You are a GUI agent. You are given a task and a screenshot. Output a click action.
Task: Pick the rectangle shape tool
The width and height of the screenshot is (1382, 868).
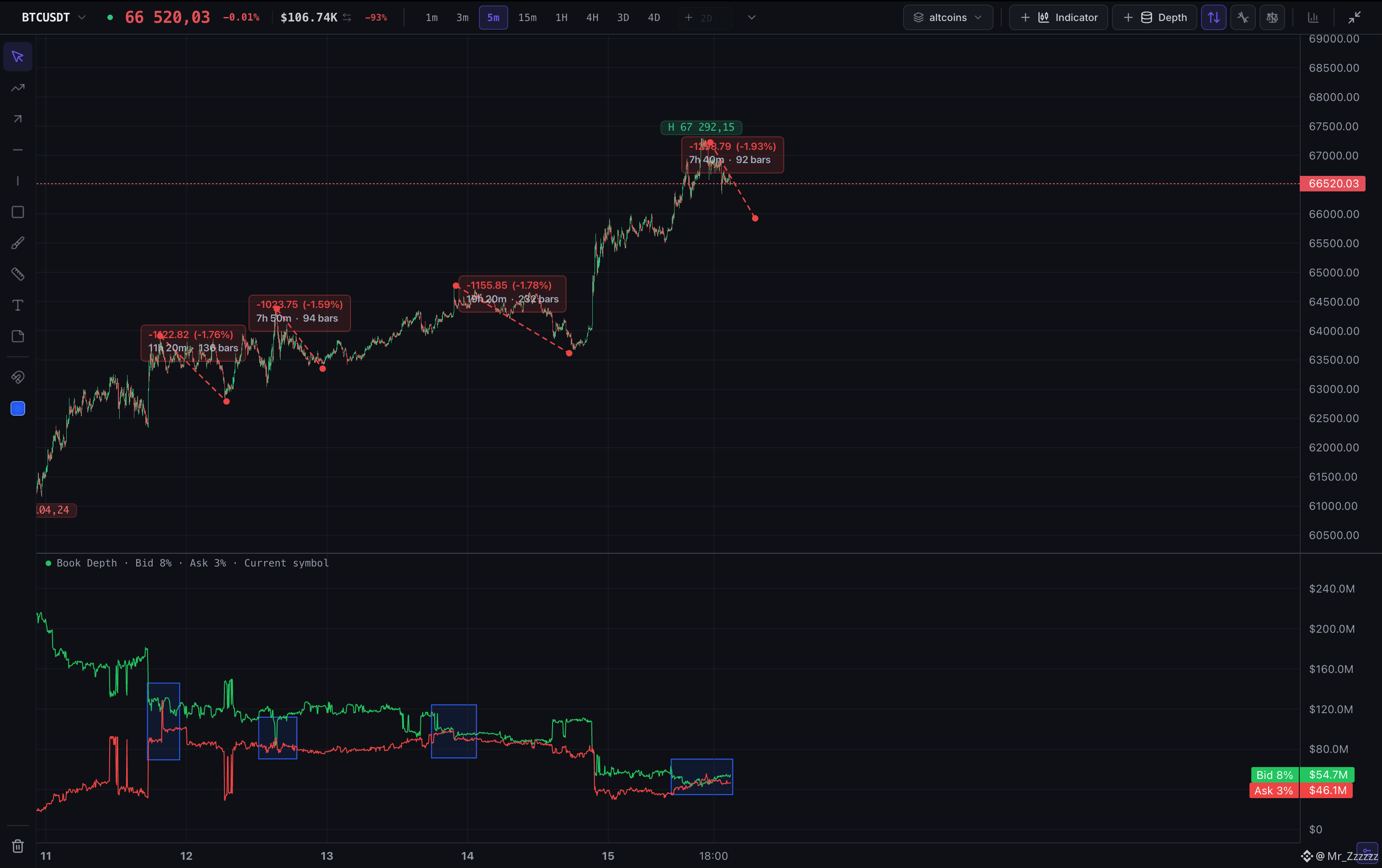click(18, 212)
